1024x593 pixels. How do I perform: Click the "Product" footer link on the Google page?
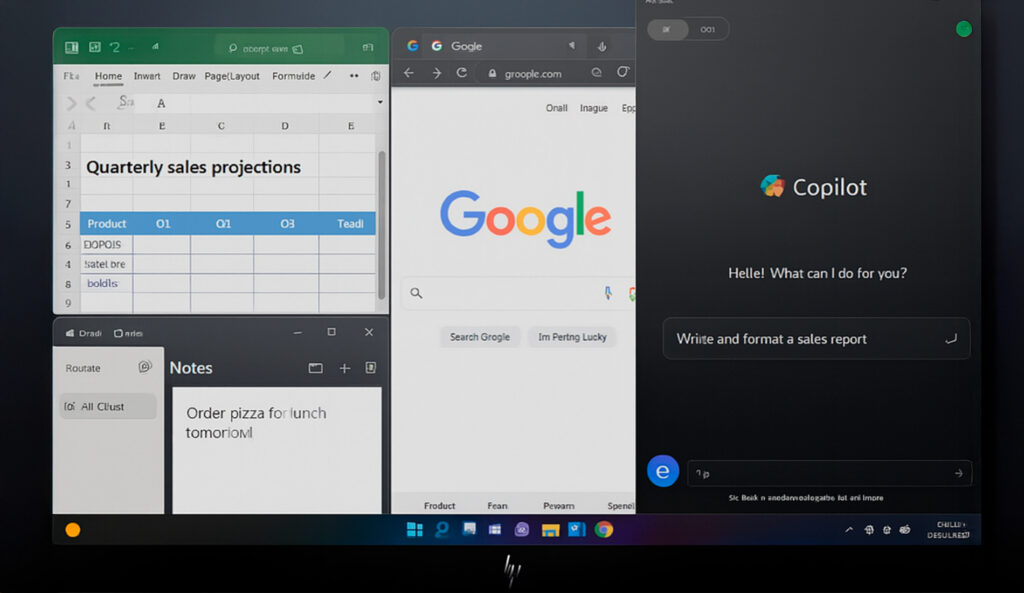440,506
